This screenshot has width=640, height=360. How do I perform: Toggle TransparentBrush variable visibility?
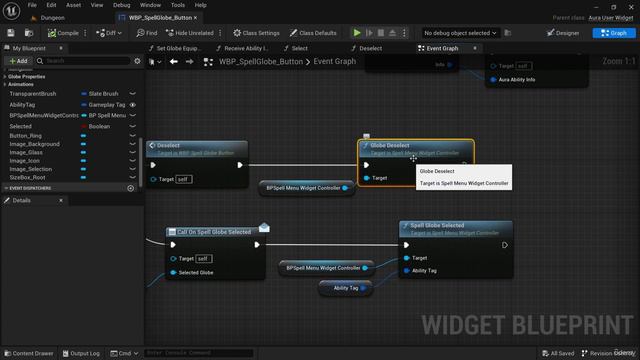click(133, 94)
